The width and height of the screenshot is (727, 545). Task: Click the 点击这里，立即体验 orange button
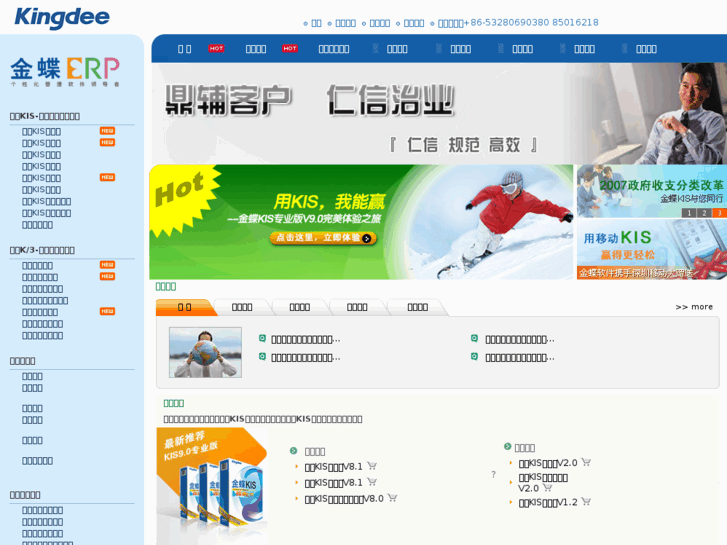click(x=323, y=238)
